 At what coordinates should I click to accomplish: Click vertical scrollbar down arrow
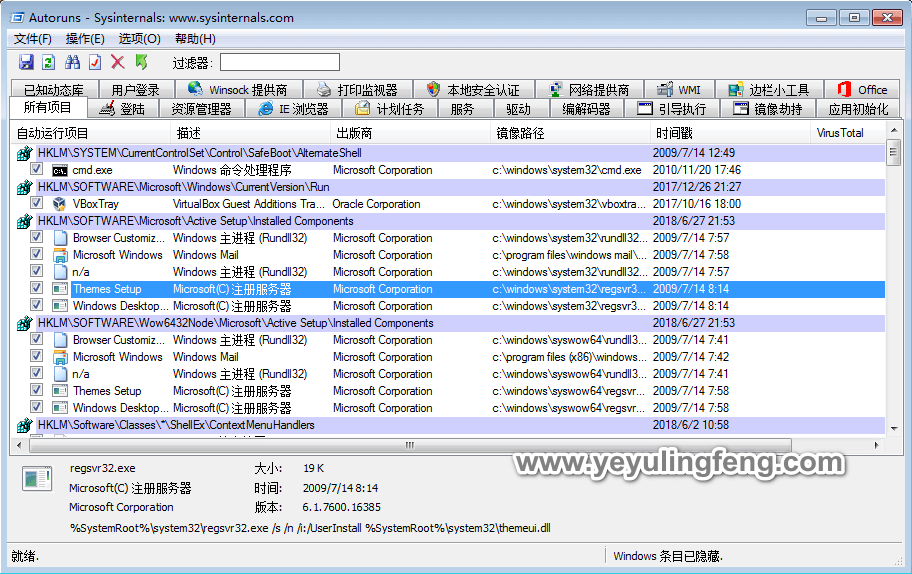click(894, 429)
